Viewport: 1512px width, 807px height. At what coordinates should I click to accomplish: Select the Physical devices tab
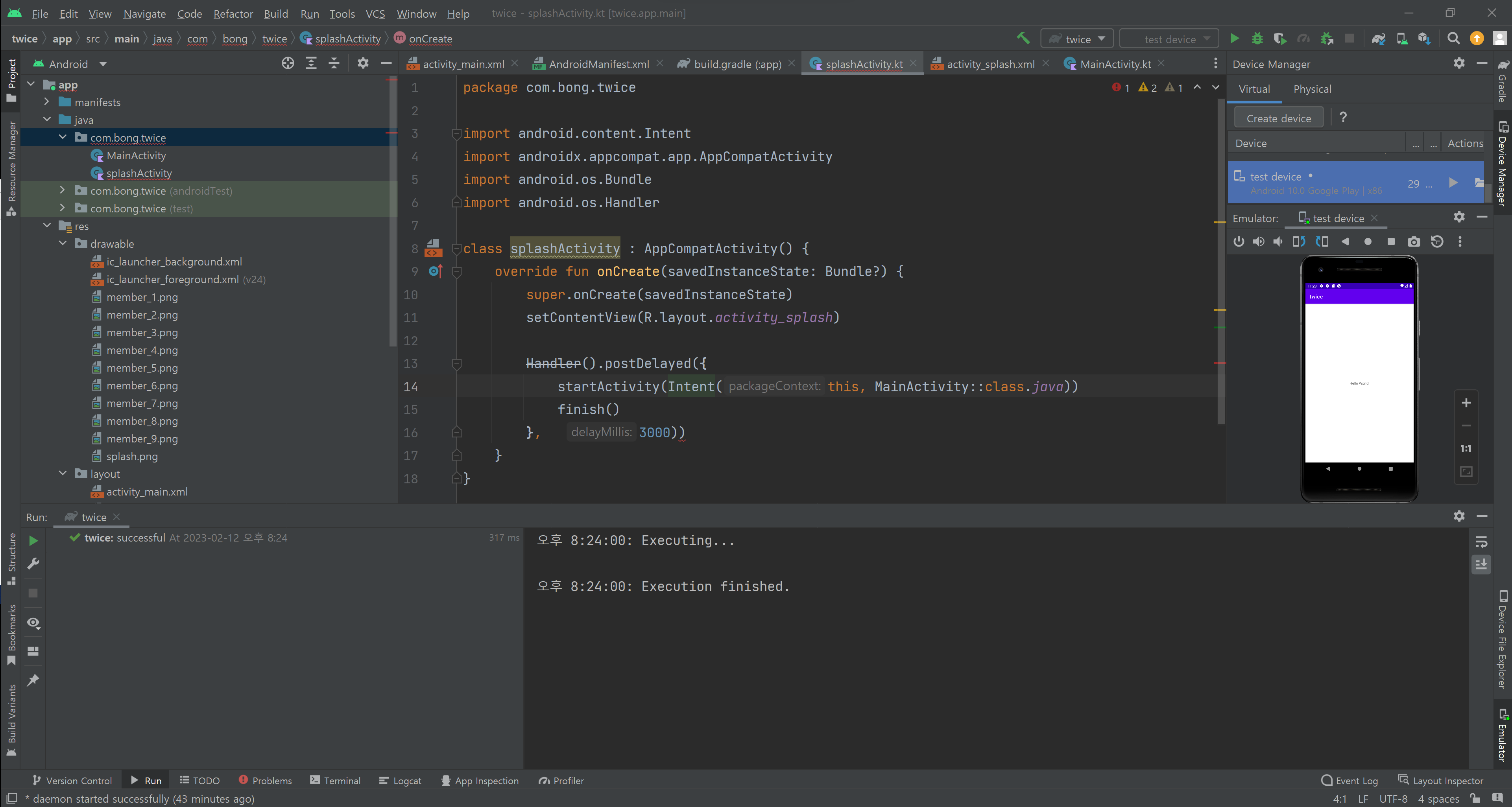point(1312,88)
